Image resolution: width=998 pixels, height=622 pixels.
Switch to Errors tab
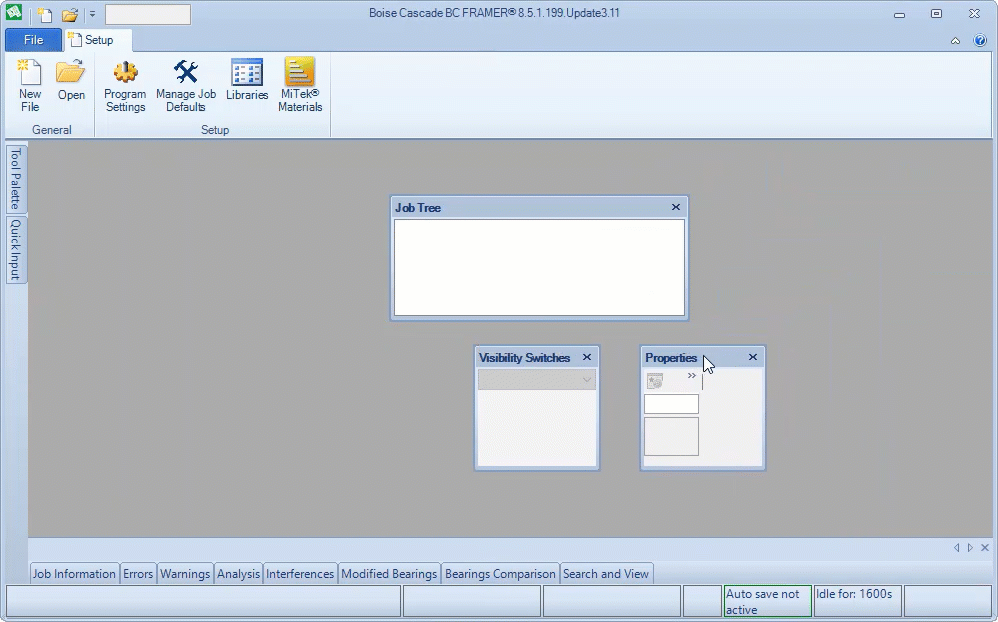click(137, 574)
